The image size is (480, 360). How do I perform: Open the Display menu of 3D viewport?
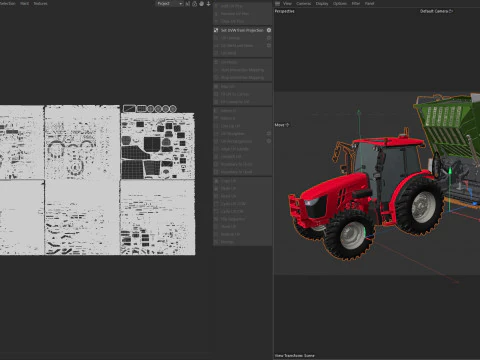tap(322, 4)
